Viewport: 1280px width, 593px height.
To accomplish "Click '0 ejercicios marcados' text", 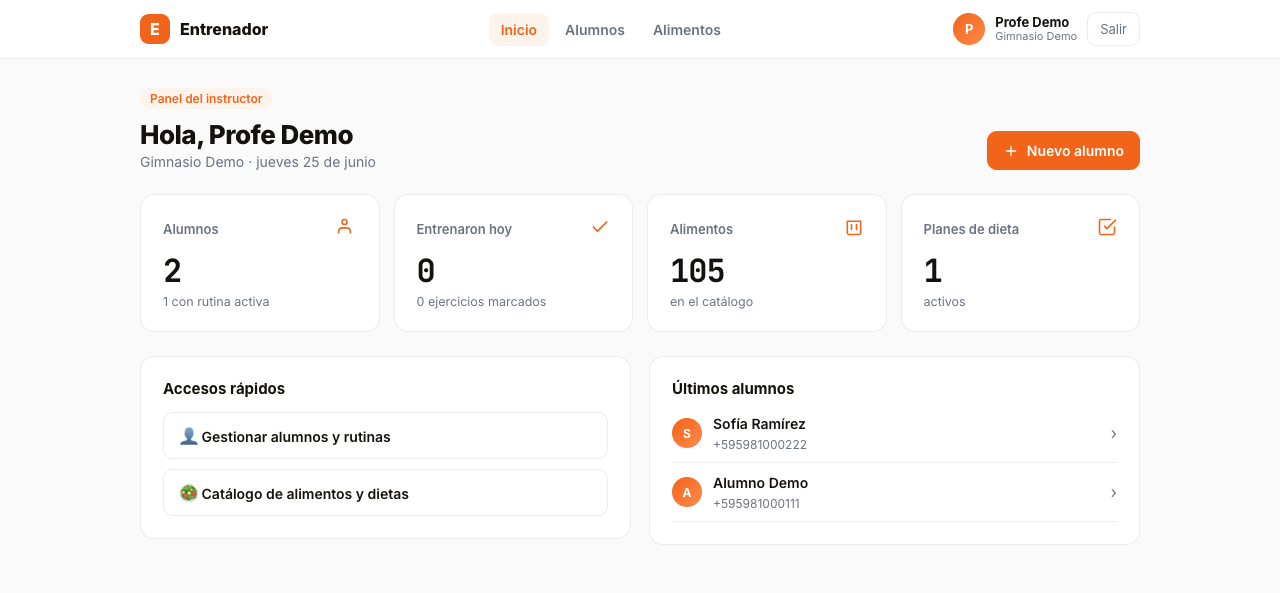I will tap(481, 301).
